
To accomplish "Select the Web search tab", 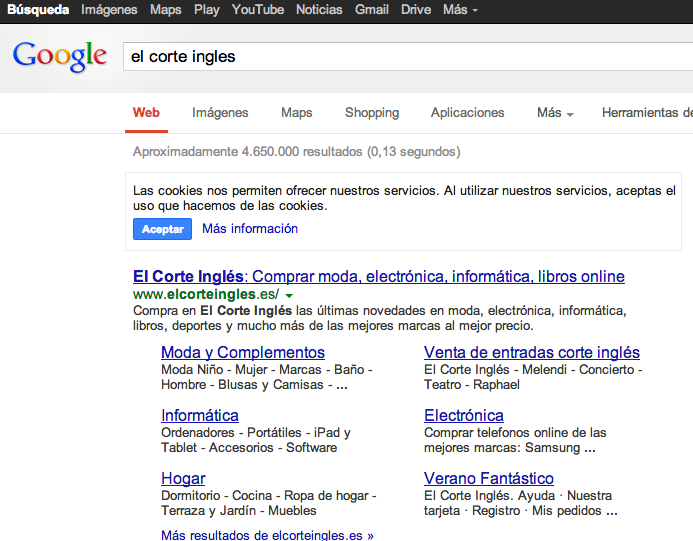I will coord(146,113).
